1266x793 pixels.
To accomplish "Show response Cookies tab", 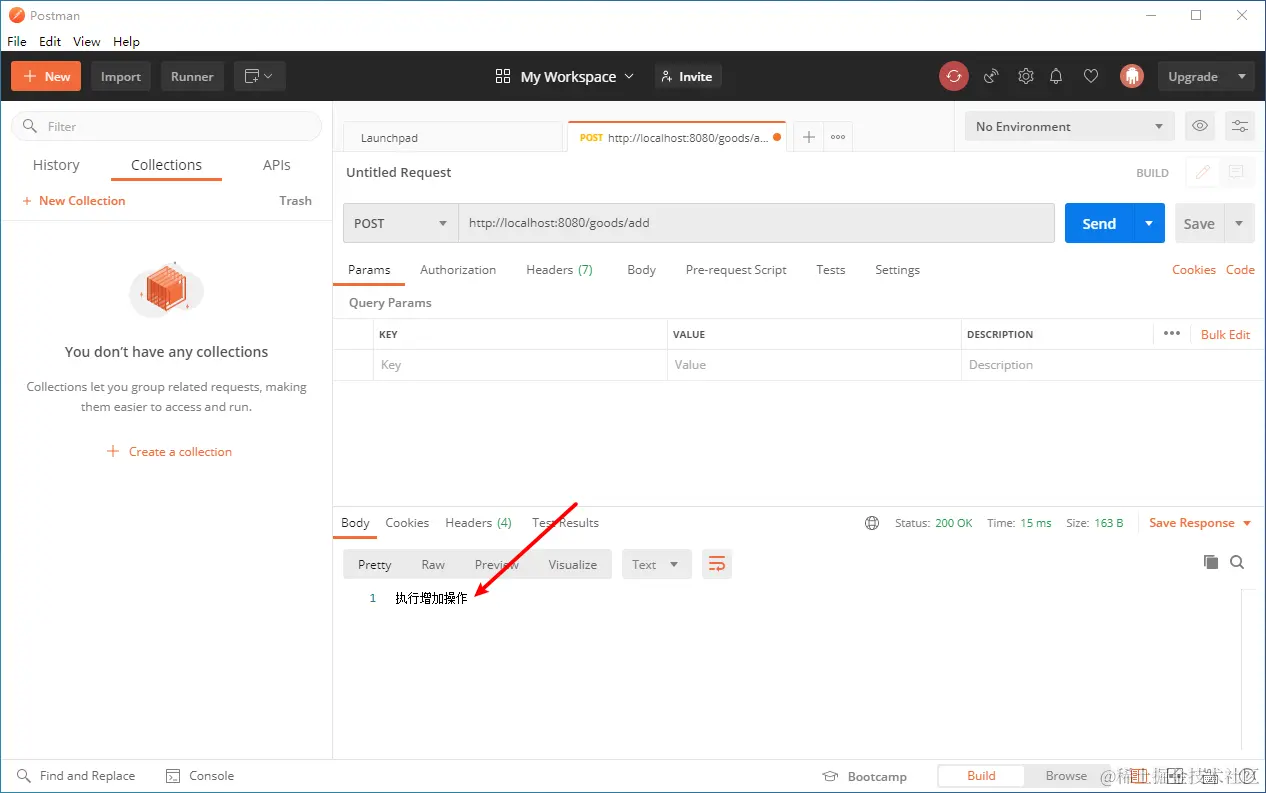I will [407, 523].
